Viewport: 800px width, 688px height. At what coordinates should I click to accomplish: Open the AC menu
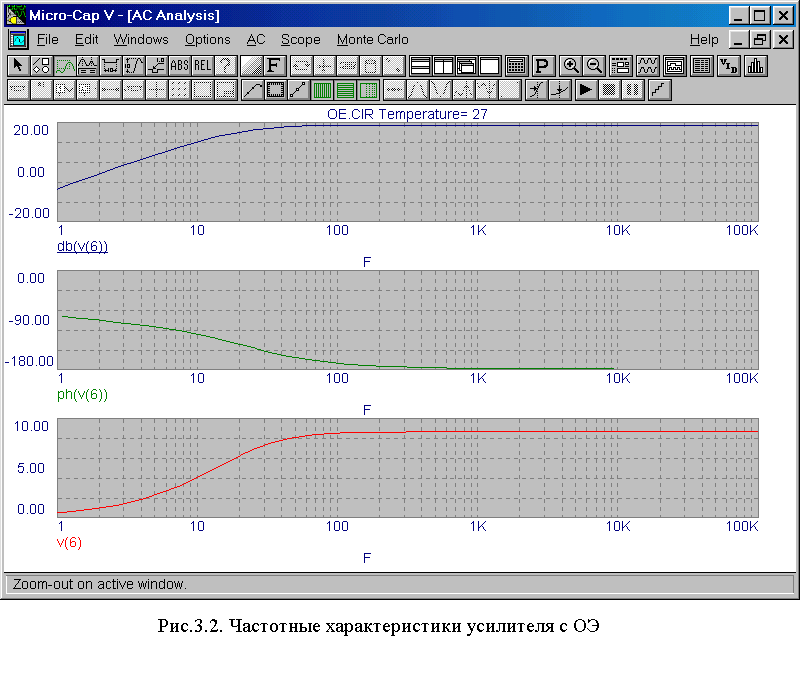256,40
